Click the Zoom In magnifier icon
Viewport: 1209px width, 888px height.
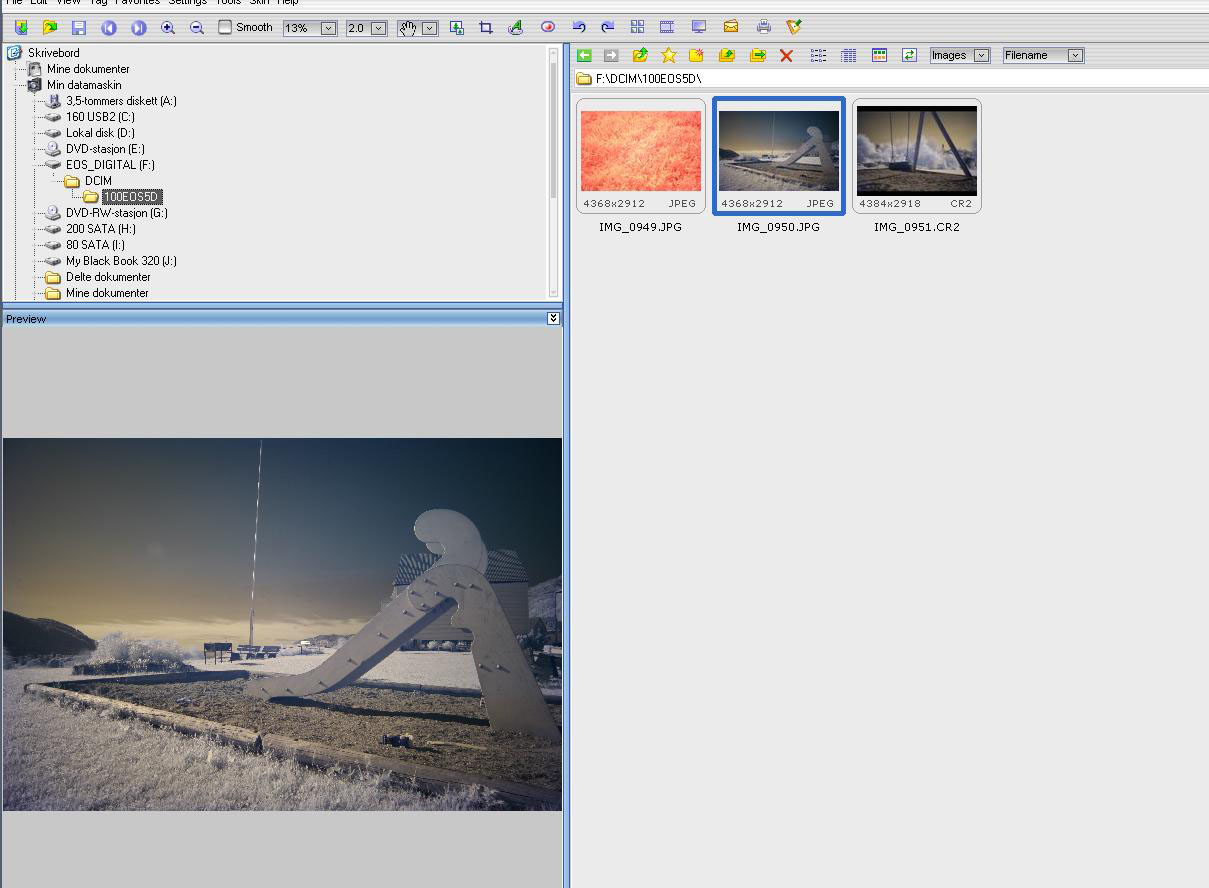[168, 27]
